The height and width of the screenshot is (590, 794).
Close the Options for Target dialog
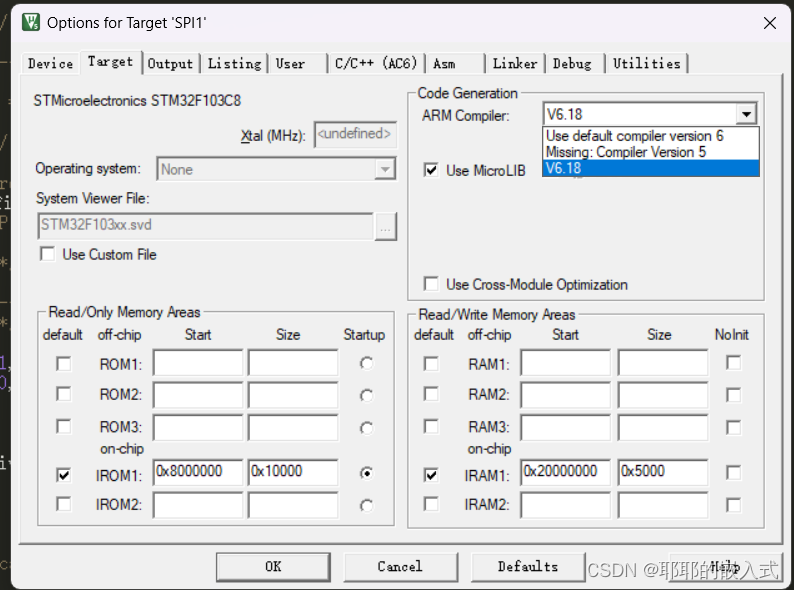(x=770, y=23)
